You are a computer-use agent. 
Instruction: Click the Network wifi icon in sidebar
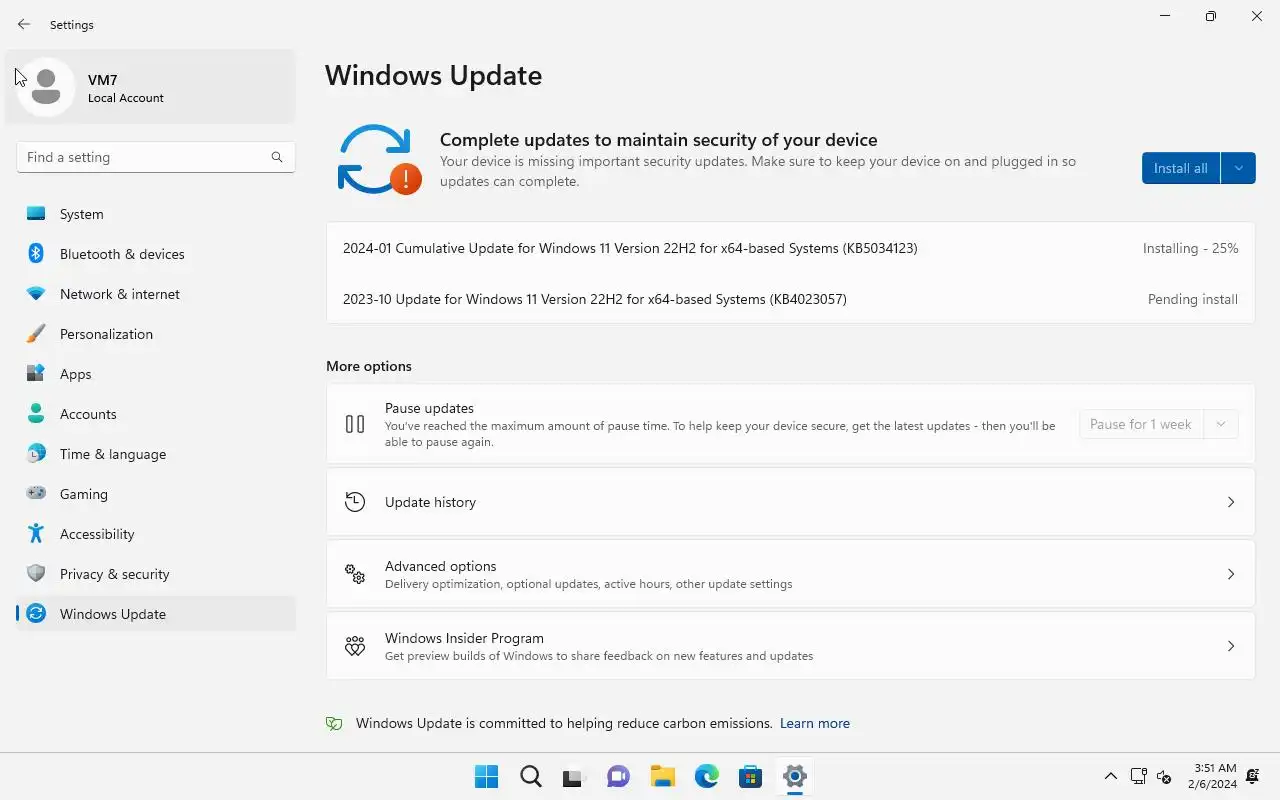point(36,294)
